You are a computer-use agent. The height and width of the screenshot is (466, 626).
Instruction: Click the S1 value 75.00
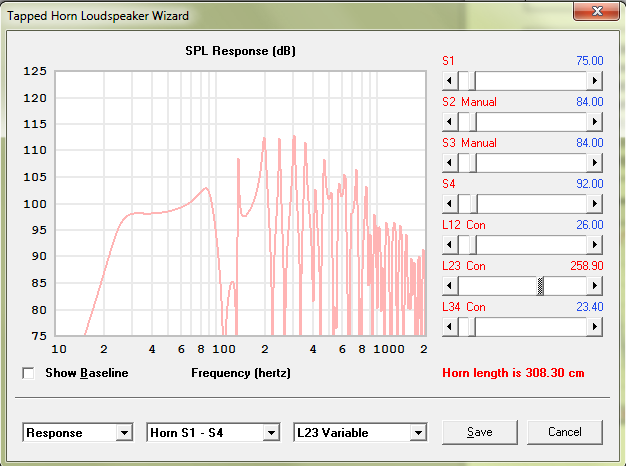coord(590,61)
